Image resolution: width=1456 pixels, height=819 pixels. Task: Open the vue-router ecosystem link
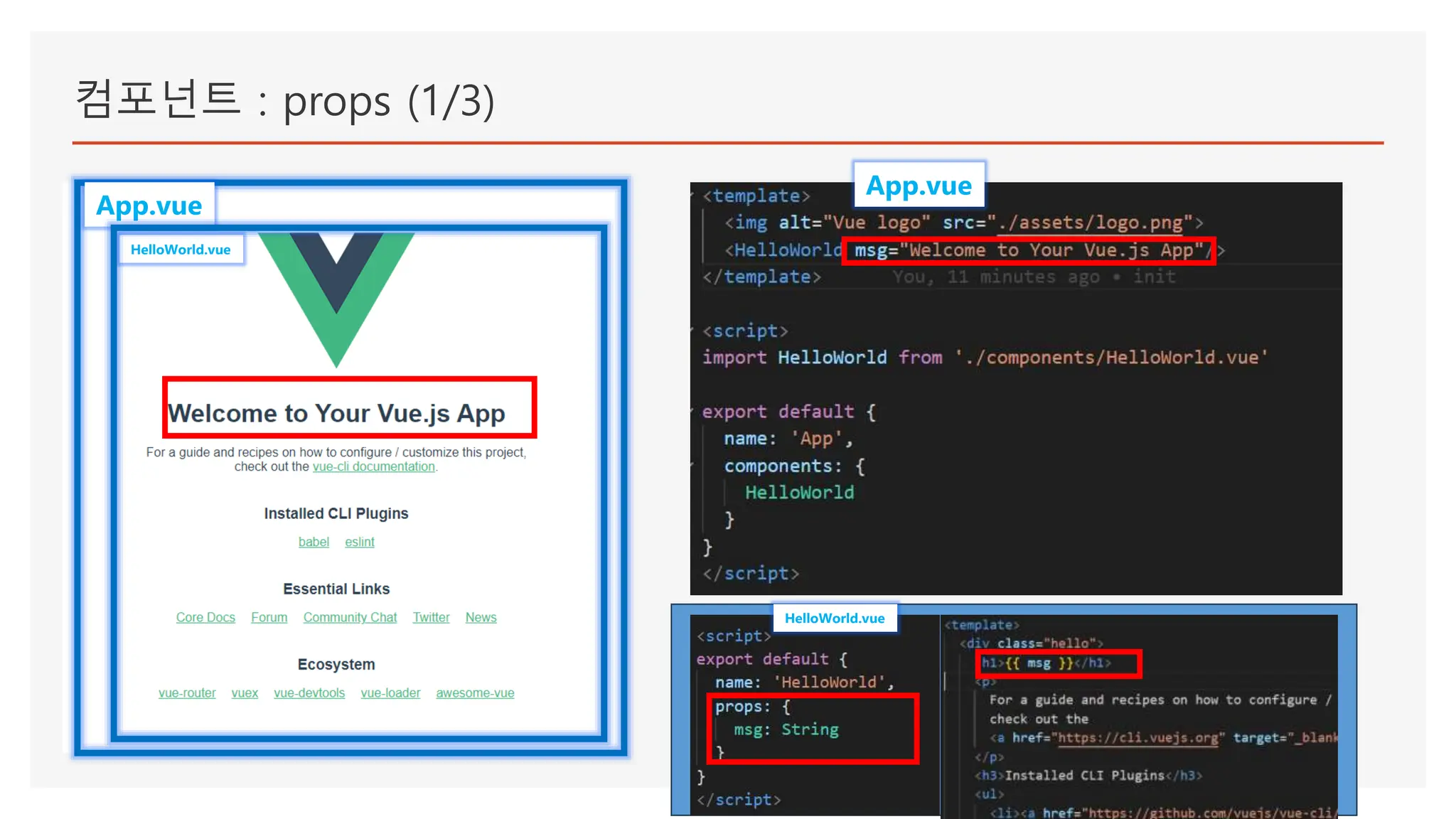[x=187, y=693]
